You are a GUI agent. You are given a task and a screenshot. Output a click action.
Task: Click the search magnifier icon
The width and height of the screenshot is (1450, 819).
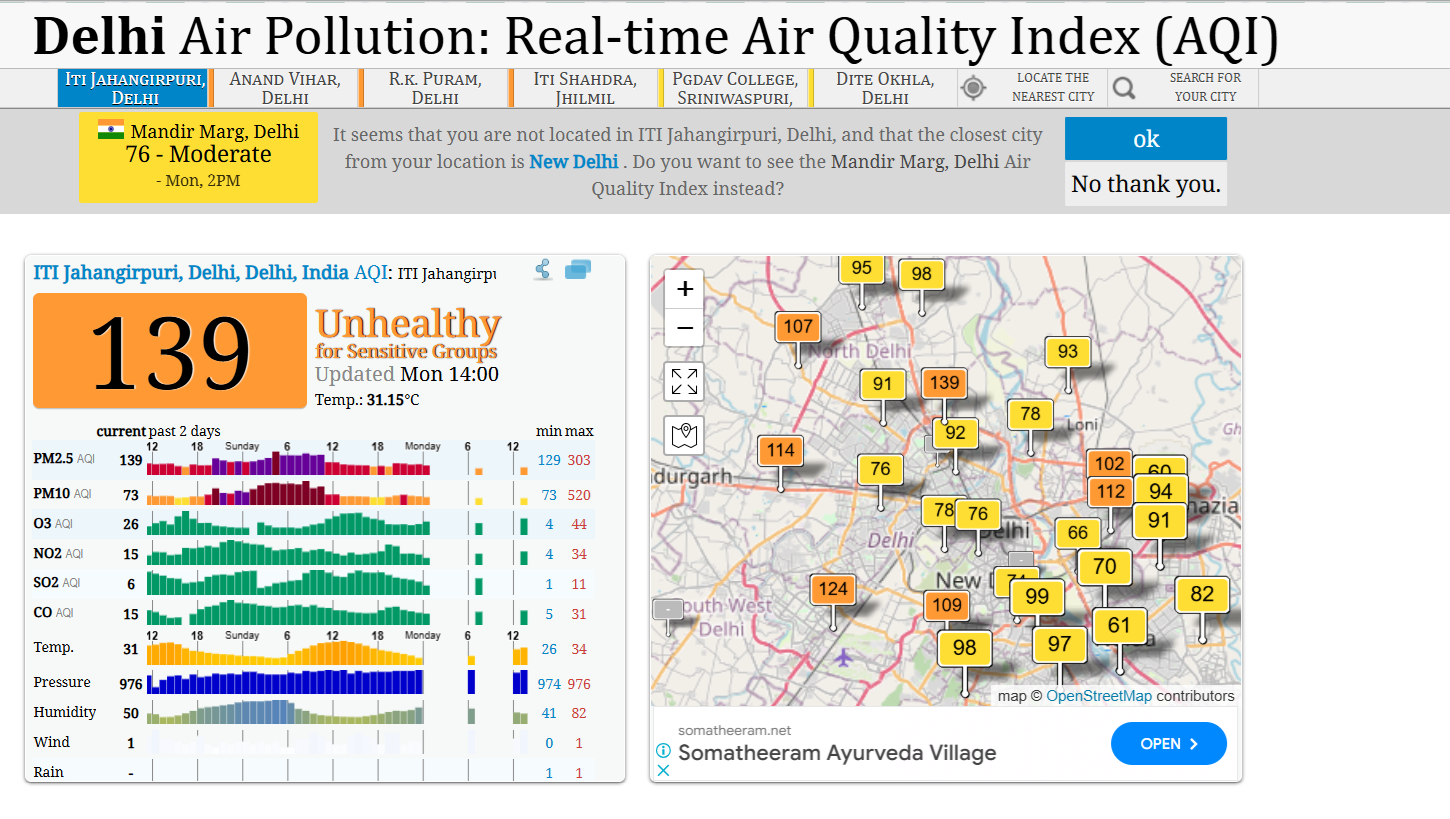pyautogui.click(x=1124, y=88)
